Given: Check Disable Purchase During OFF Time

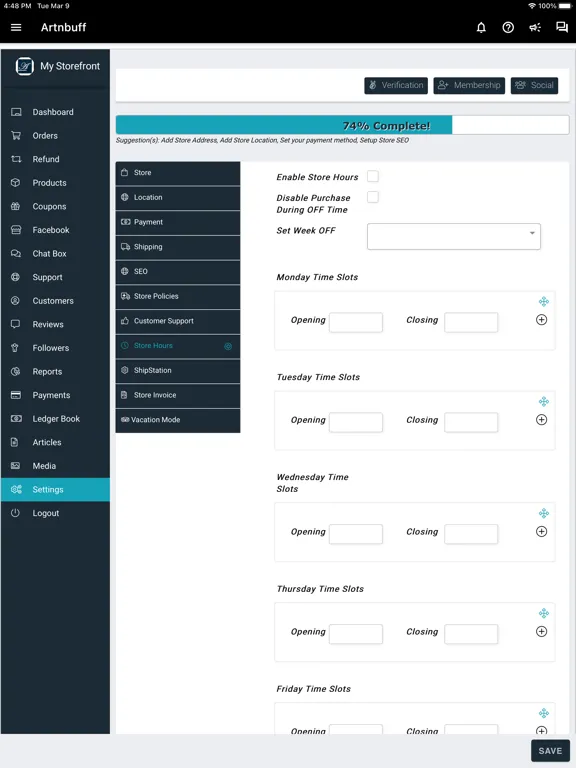Looking at the screenshot, I should (x=373, y=197).
